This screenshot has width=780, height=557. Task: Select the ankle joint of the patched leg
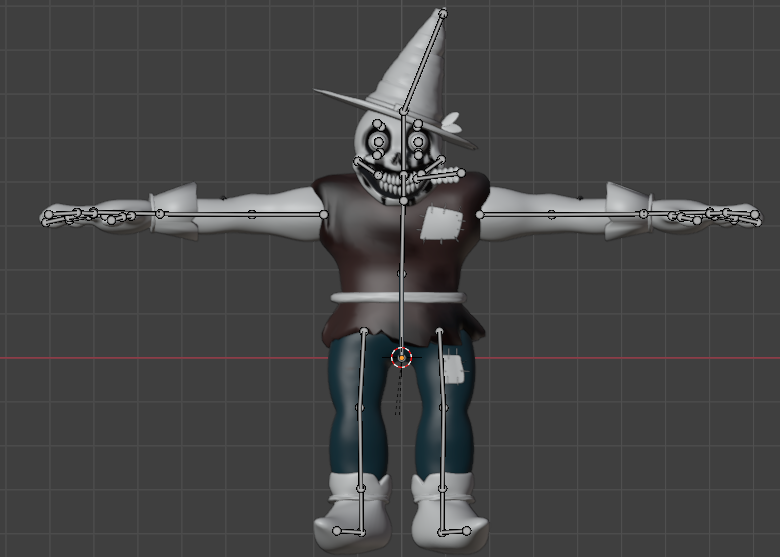443,489
